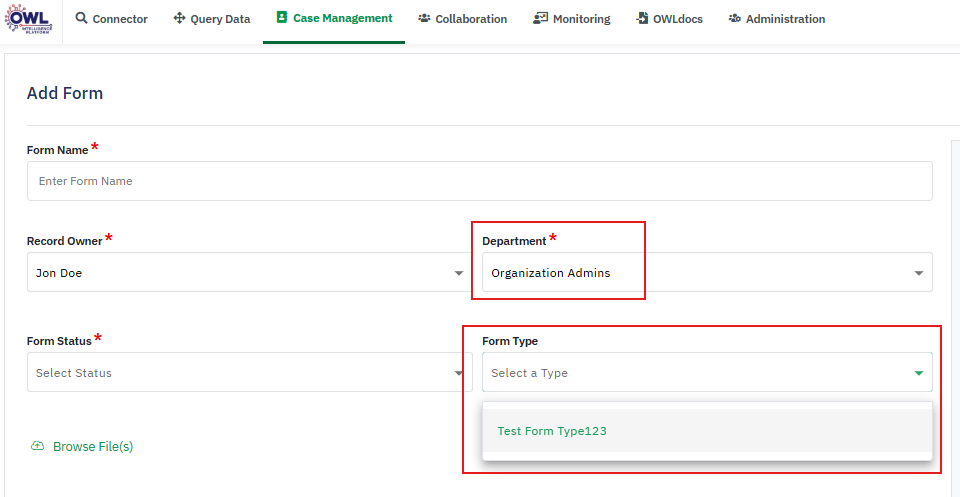Screen dimensions: 960x497
Task: Click the Administration users-gear icon
Action: [735, 19]
